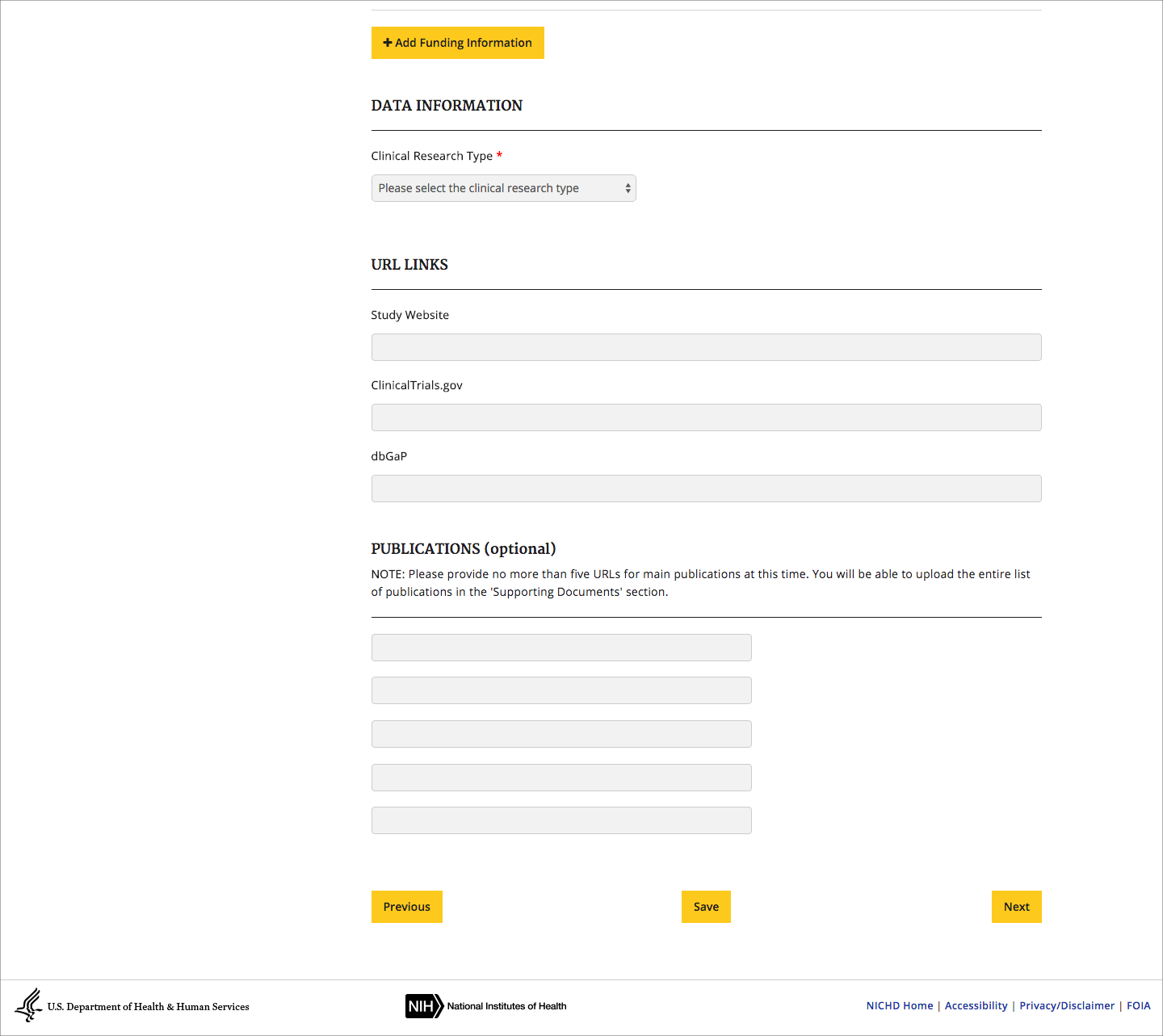
Task: Click the FOIA footer link
Action: coord(1138,1005)
